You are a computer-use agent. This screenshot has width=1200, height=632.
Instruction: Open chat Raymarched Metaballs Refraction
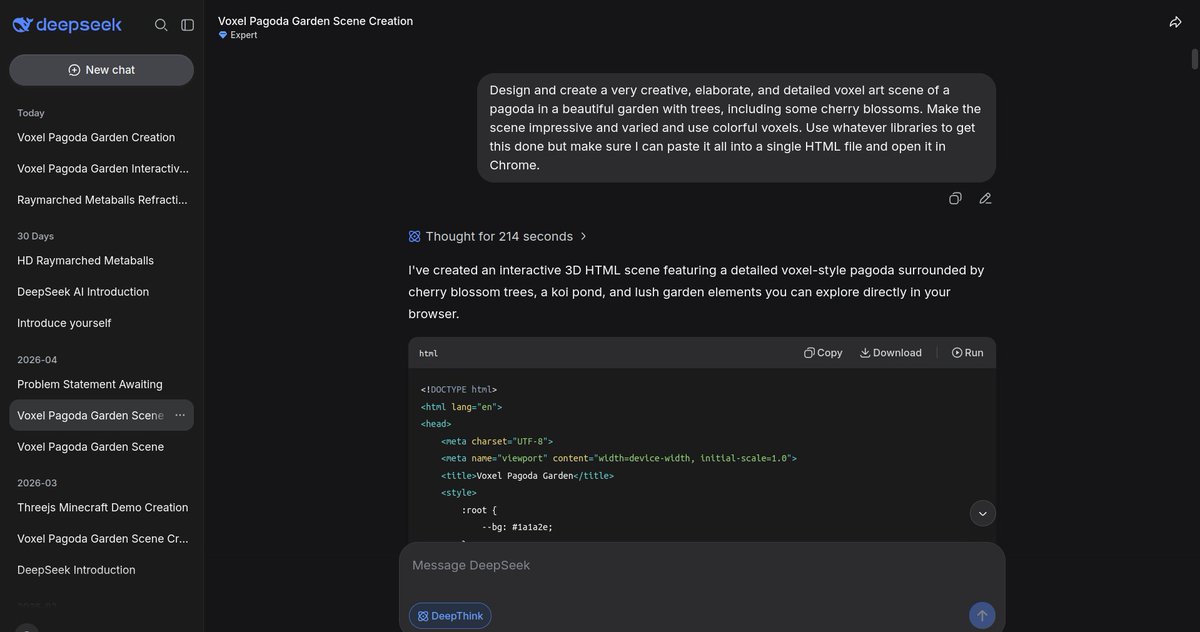click(101, 199)
